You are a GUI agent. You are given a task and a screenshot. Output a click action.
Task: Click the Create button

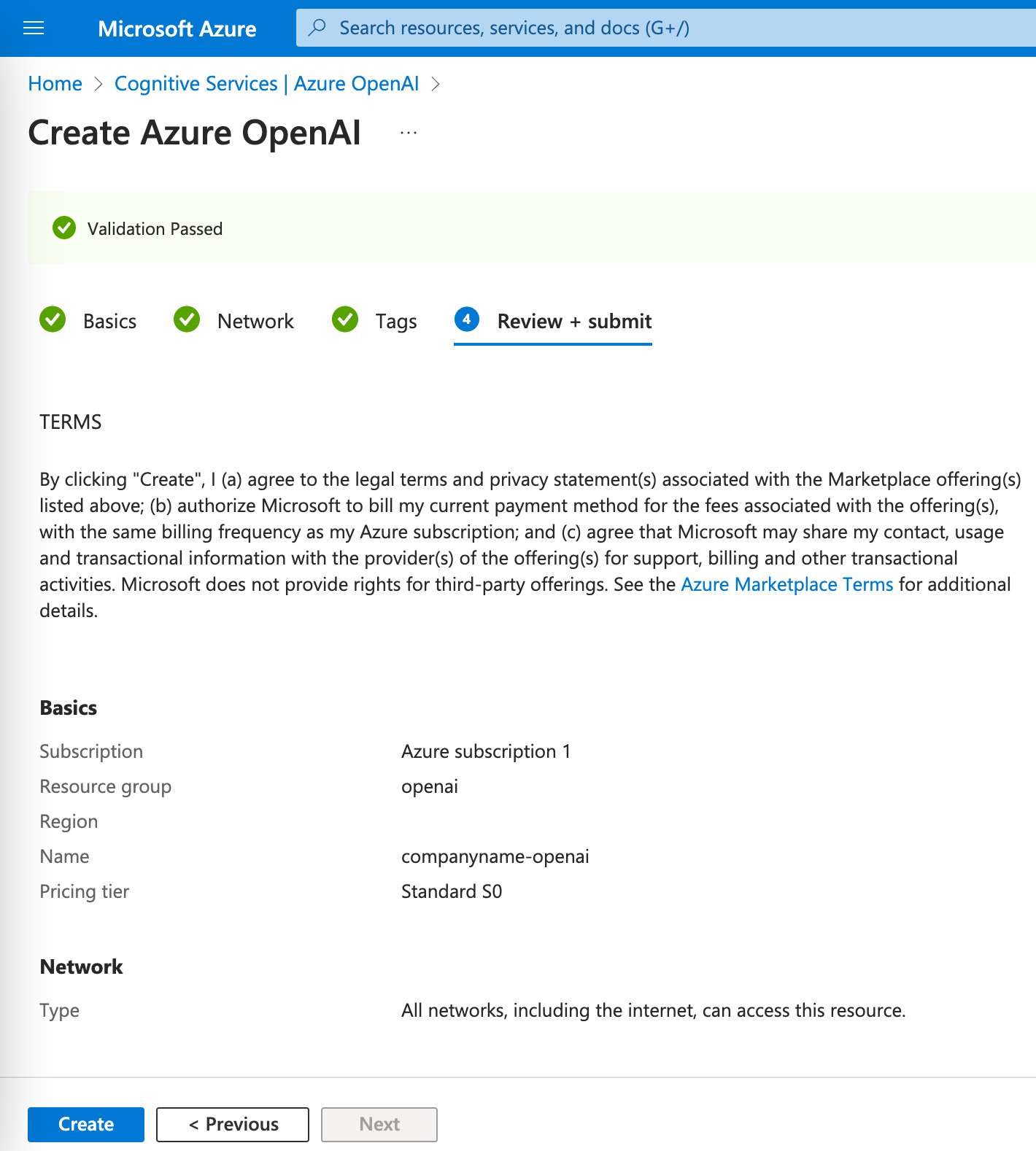click(x=86, y=1124)
